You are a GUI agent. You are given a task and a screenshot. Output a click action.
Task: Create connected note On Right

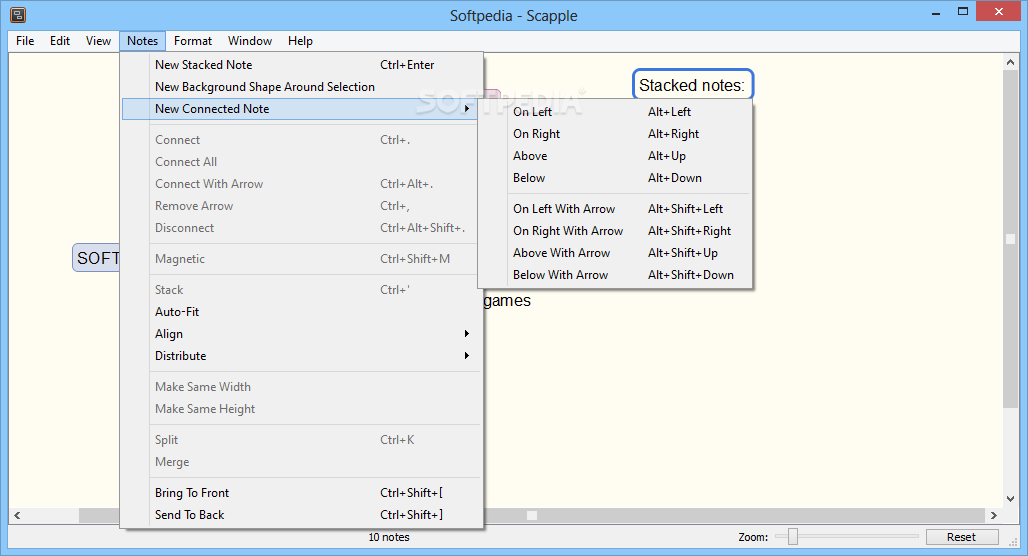pyautogui.click(x=615, y=134)
